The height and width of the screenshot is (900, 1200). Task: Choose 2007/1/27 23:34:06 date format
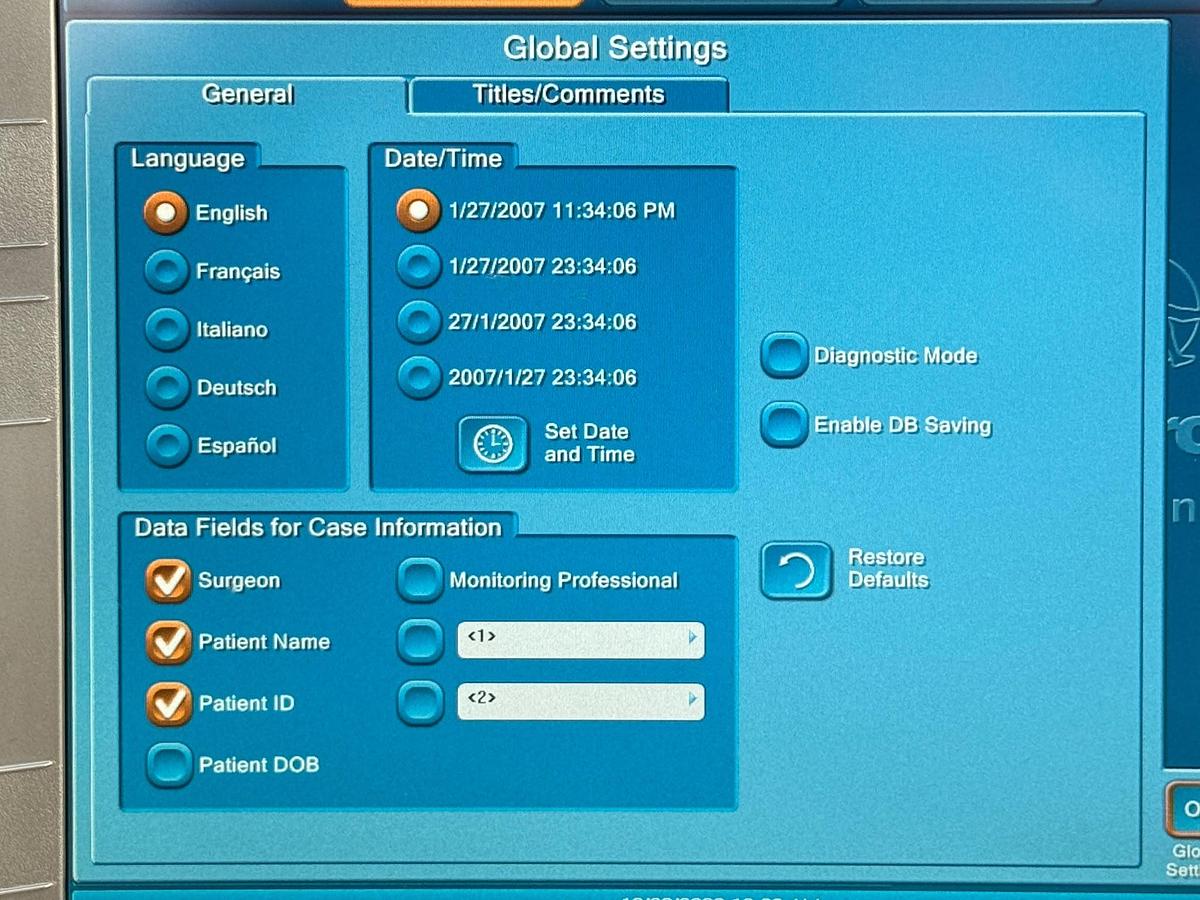pos(418,377)
